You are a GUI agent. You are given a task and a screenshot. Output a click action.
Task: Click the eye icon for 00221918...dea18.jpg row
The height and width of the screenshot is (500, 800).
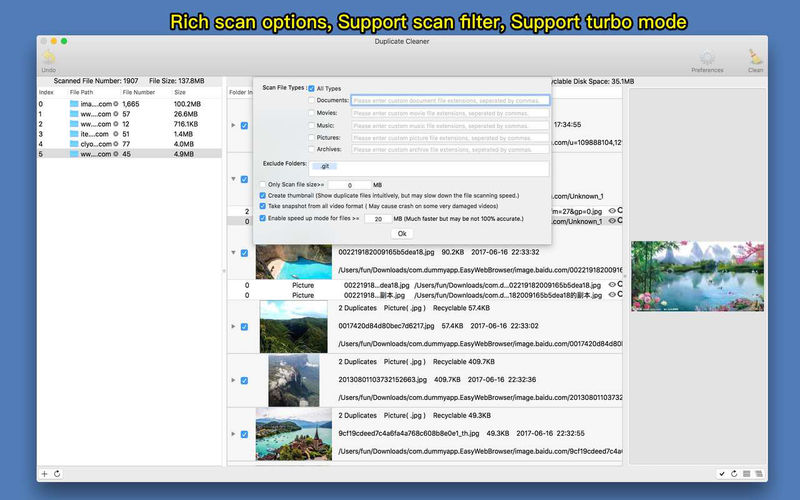[x=612, y=285]
